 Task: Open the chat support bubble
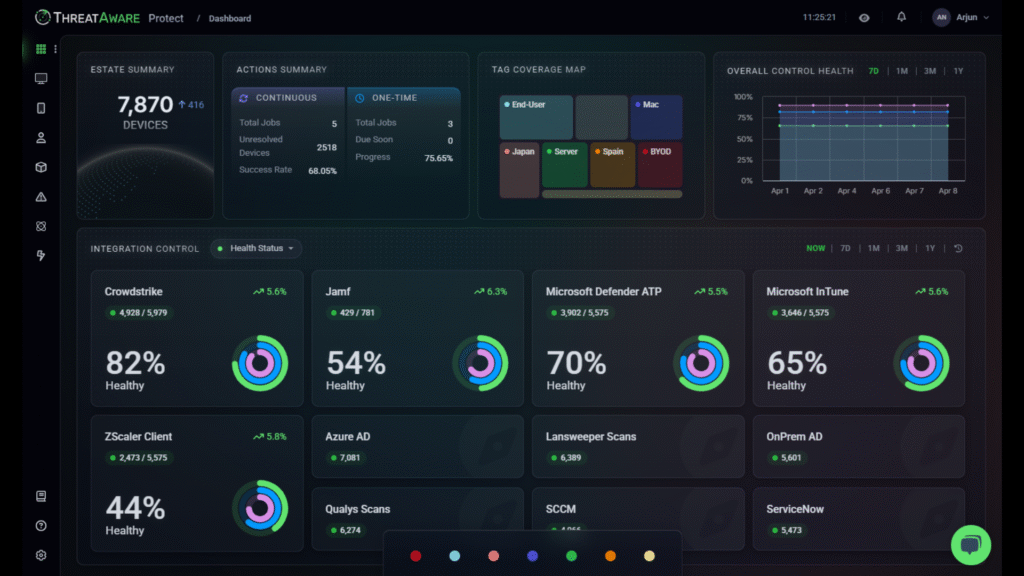click(x=970, y=545)
